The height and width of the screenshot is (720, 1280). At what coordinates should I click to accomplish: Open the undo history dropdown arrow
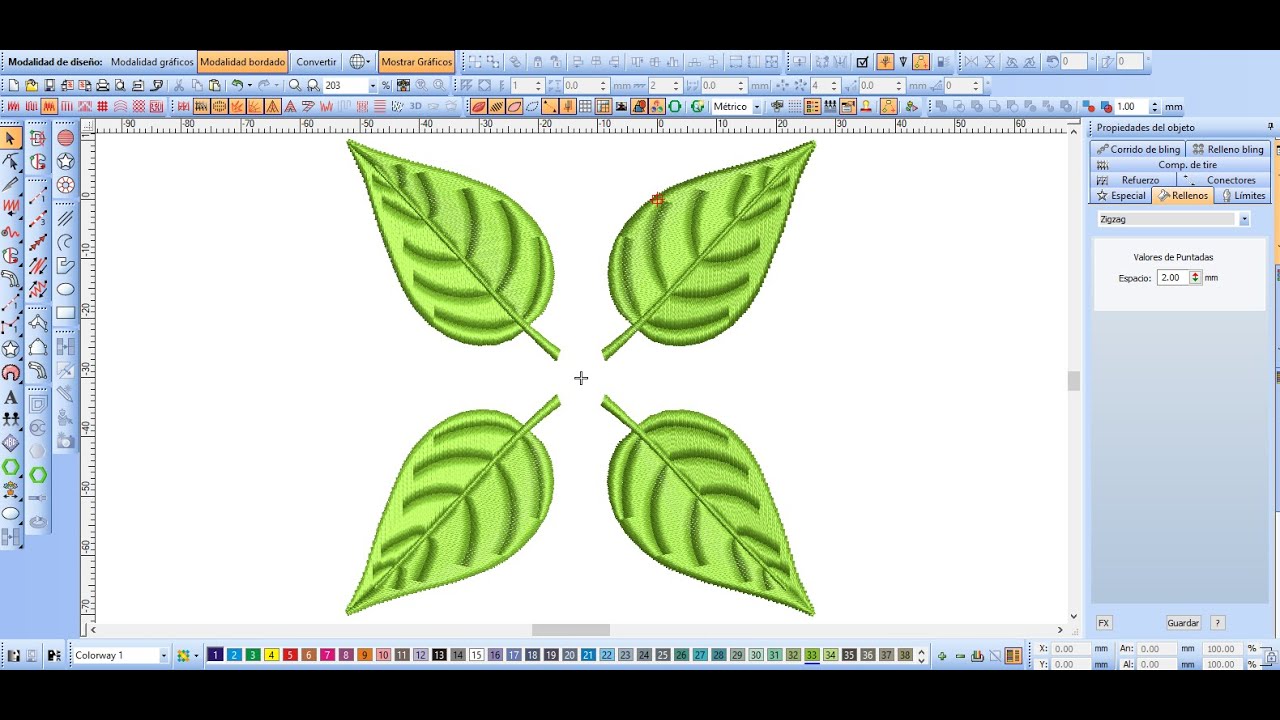click(249, 86)
